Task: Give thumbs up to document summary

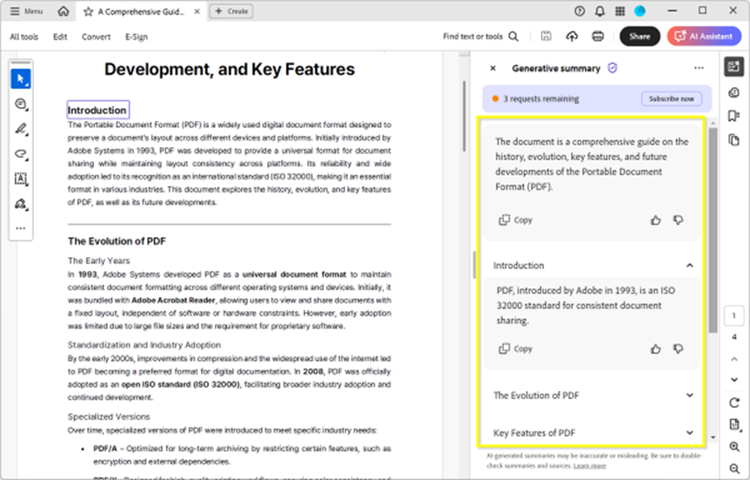Action: tap(656, 220)
